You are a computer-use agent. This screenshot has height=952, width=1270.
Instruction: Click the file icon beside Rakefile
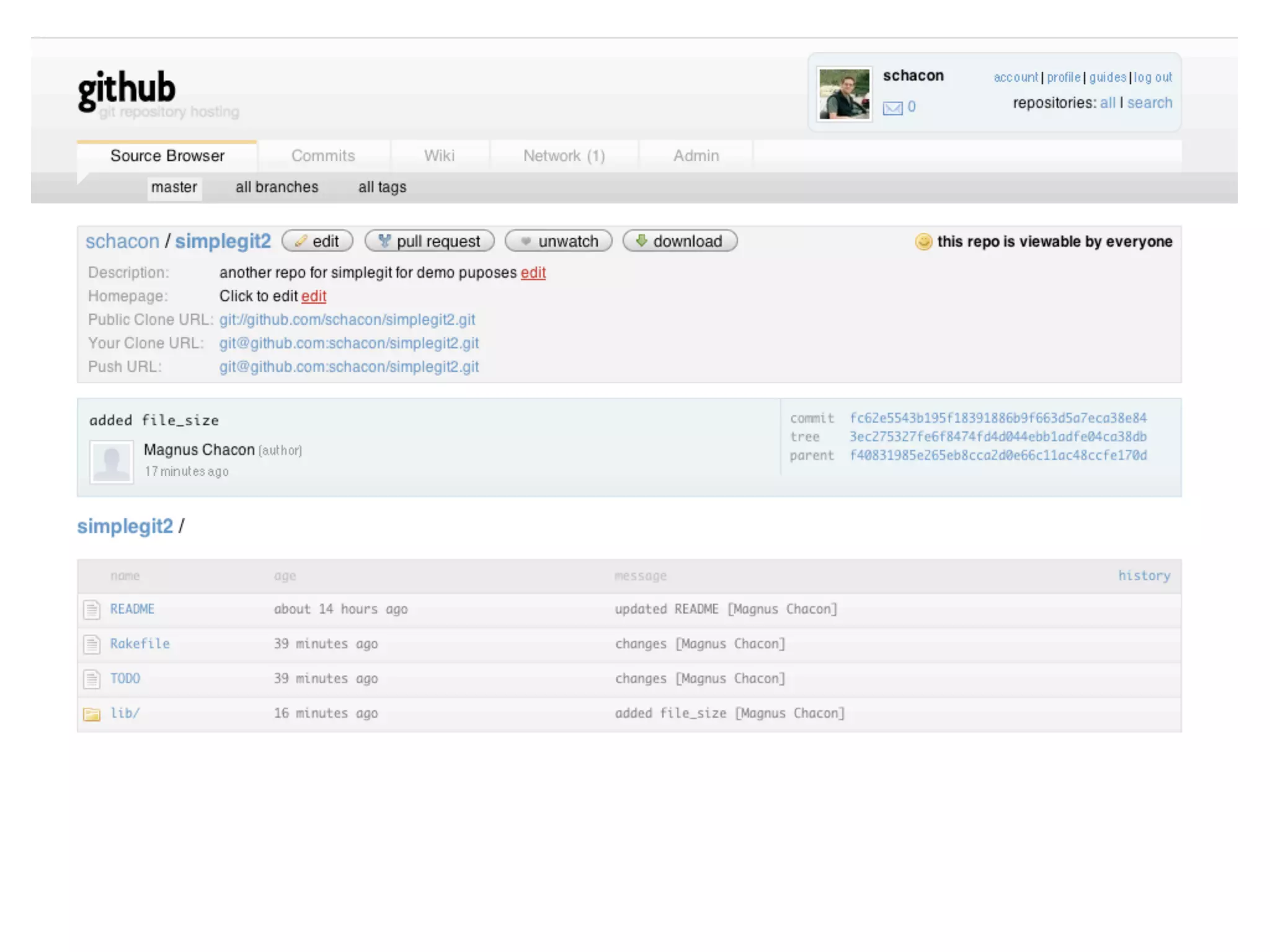(92, 645)
